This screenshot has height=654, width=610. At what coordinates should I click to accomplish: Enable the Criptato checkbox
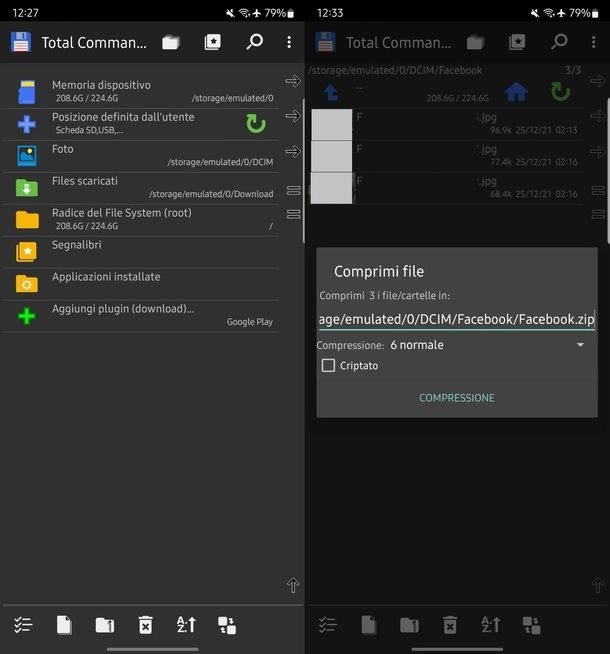tap(328, 365)
